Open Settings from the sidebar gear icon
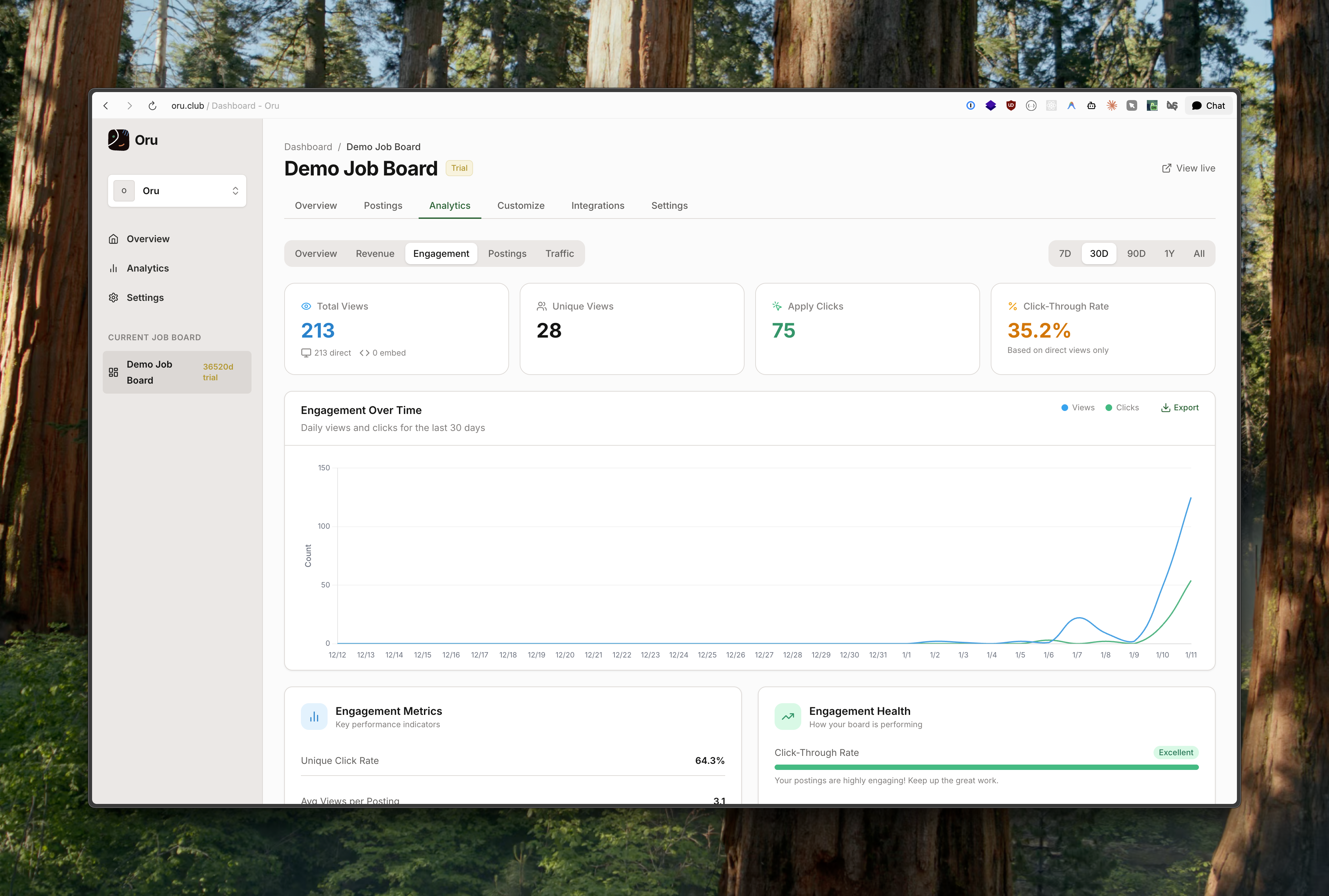1329x896 pixels. click(x=145, y=297)
